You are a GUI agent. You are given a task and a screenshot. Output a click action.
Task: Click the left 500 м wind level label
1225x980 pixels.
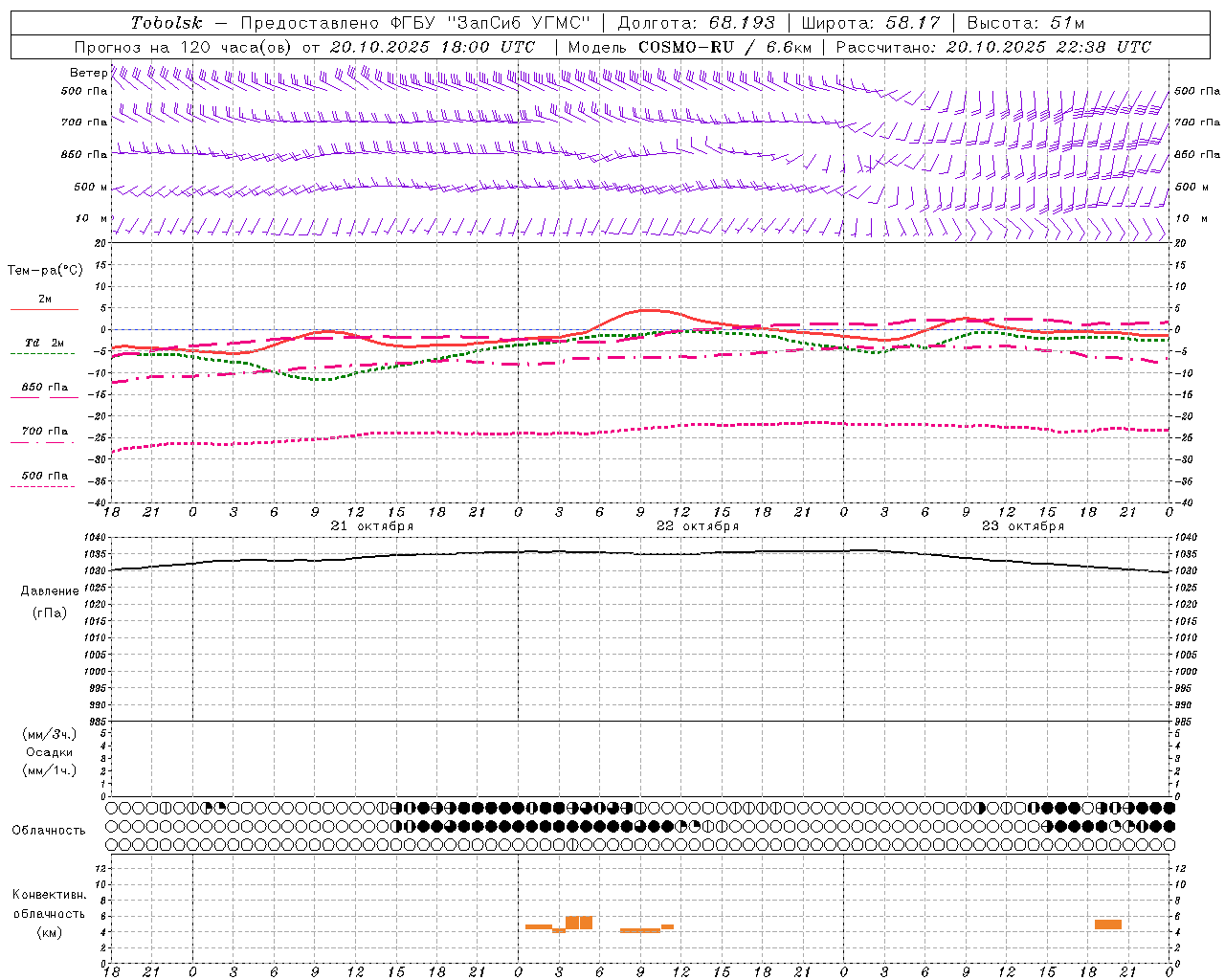[91, 188]
